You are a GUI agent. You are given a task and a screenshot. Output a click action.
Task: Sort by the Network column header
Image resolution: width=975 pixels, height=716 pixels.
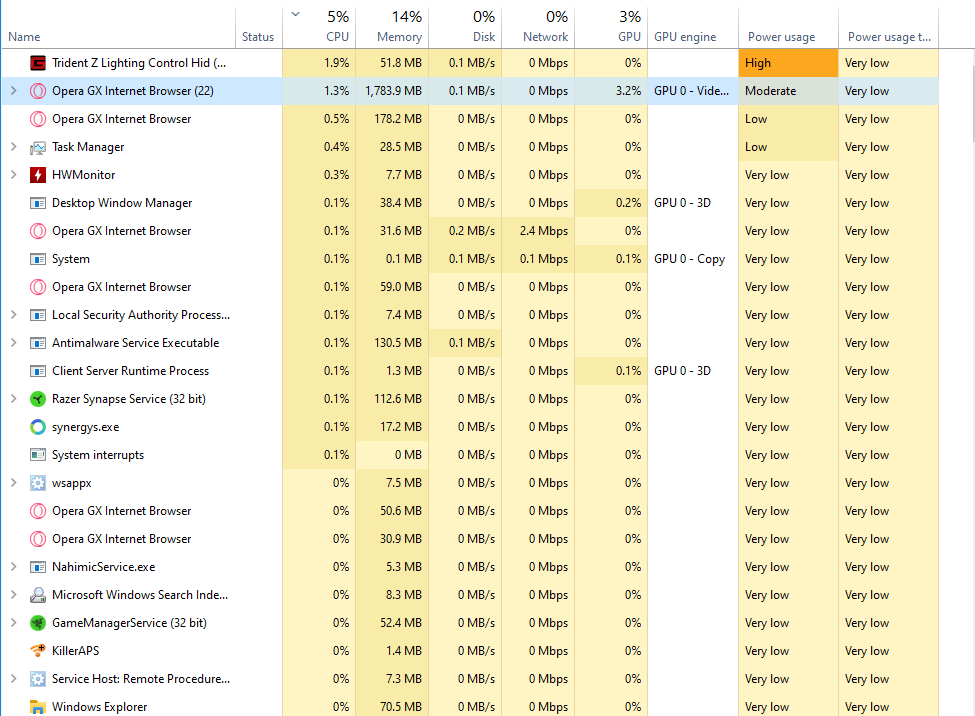pyautogui.click(x=538, y=28)
